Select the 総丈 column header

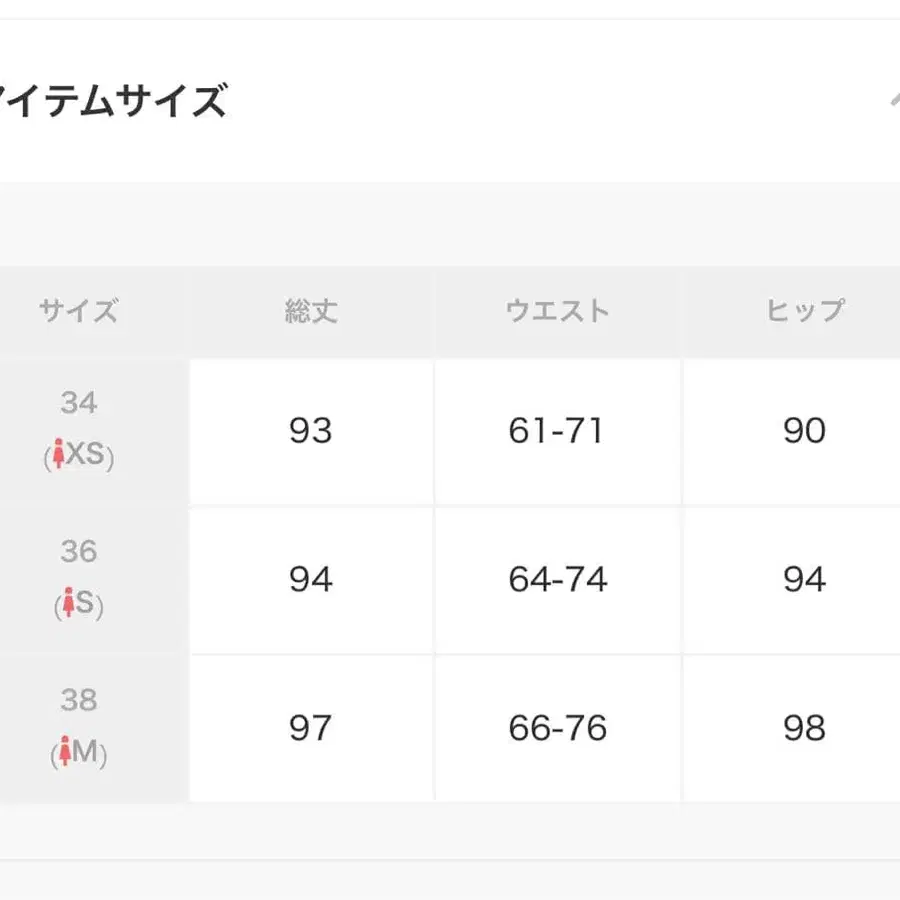coord(311,311)
